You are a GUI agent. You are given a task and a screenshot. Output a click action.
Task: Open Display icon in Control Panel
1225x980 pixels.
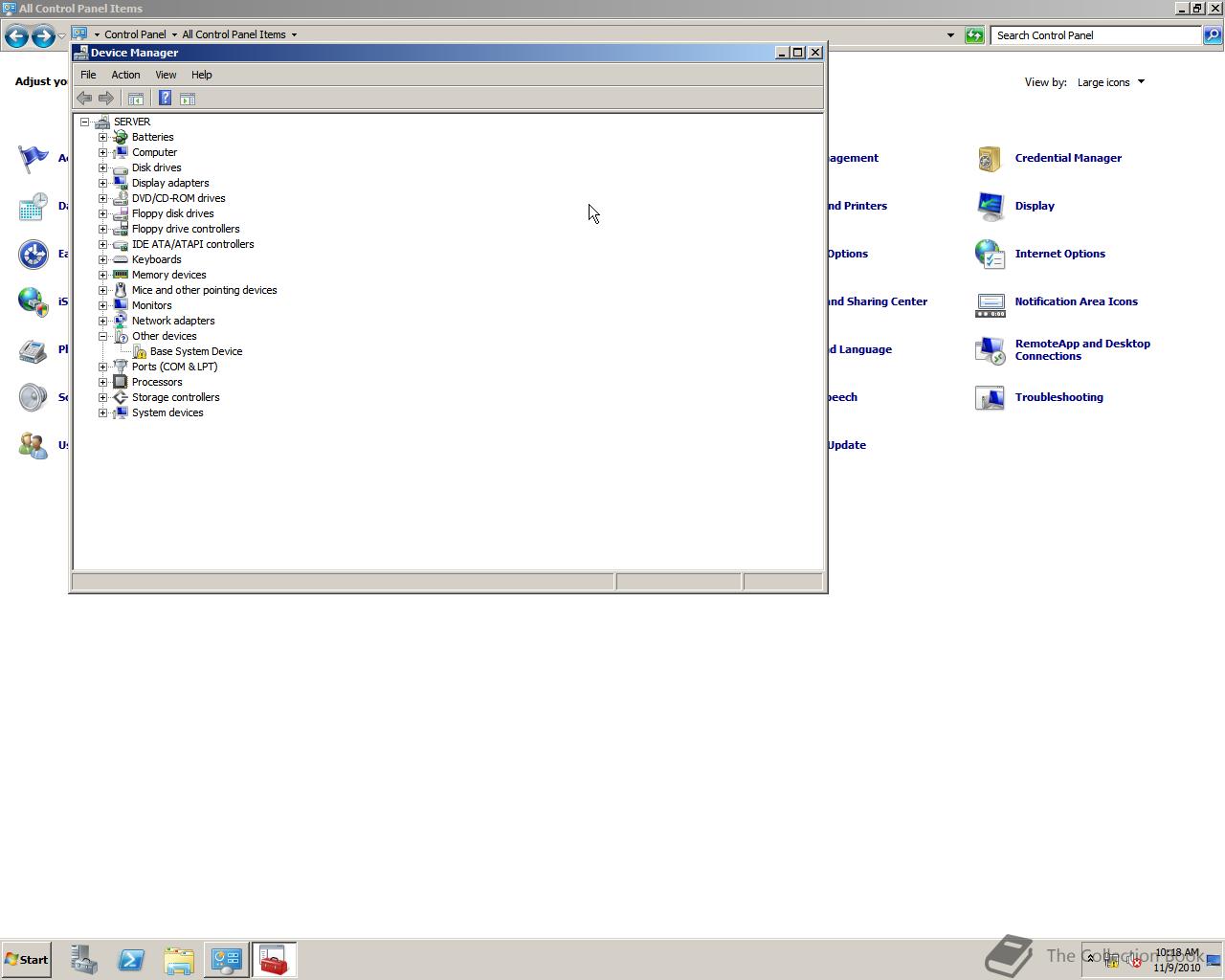click(990, 206)
